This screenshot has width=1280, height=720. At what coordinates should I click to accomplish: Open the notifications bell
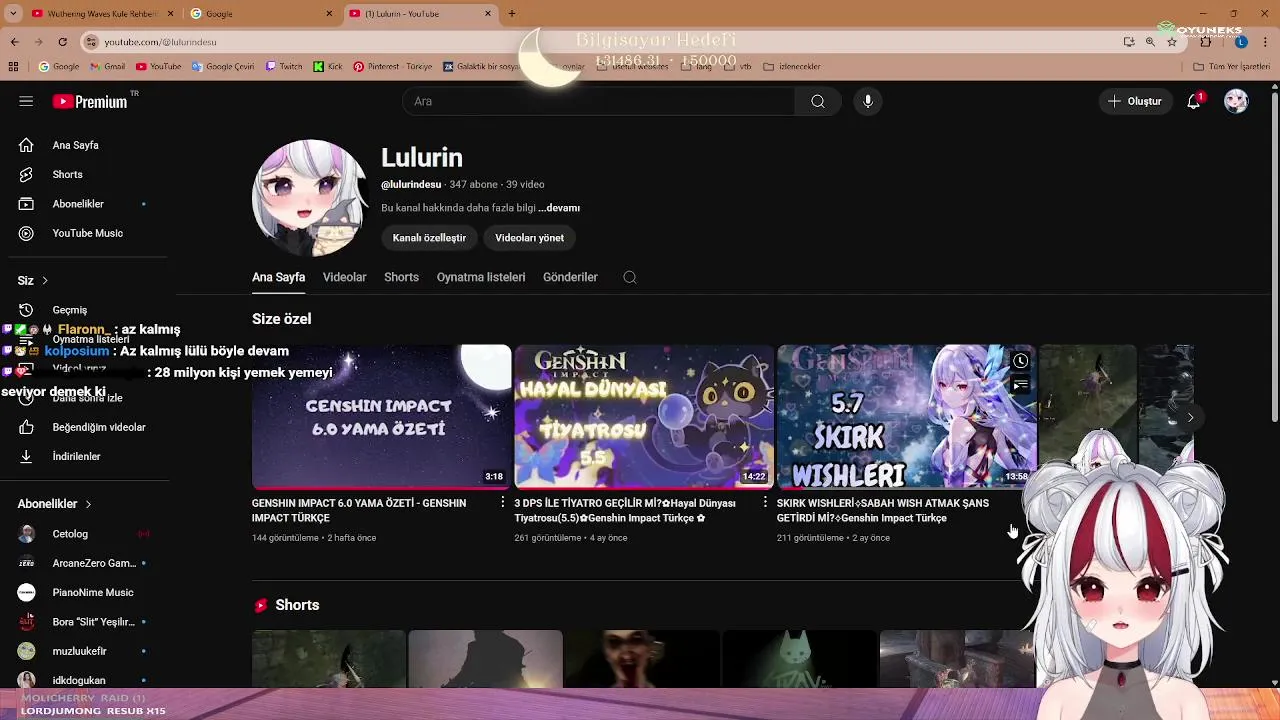[x=1194, y=101]
